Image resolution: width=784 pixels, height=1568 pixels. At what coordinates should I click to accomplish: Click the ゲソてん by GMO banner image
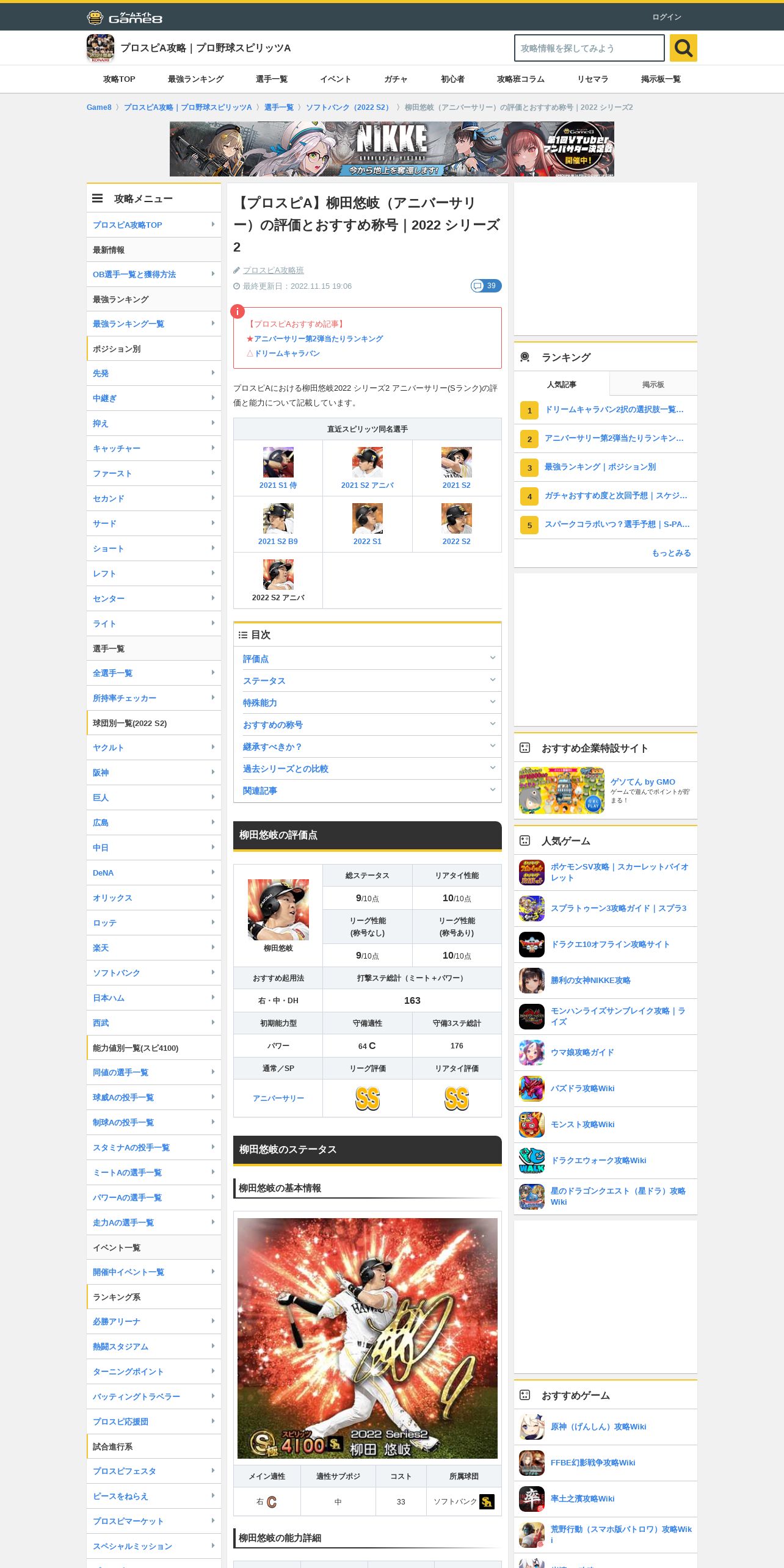(x=562, y=791)
